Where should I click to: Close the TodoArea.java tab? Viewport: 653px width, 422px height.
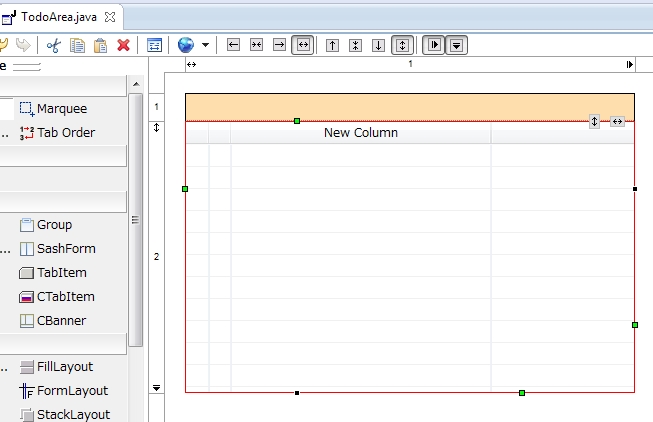110,17
